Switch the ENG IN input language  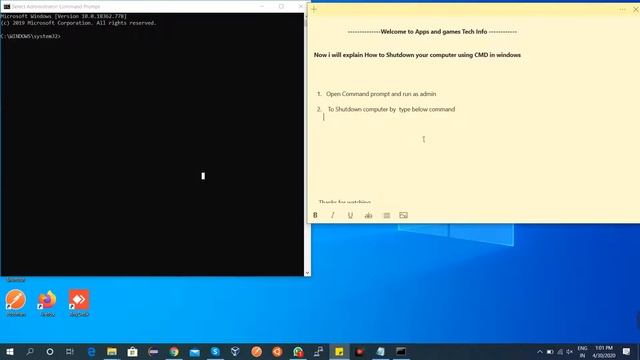coord(582,352)
